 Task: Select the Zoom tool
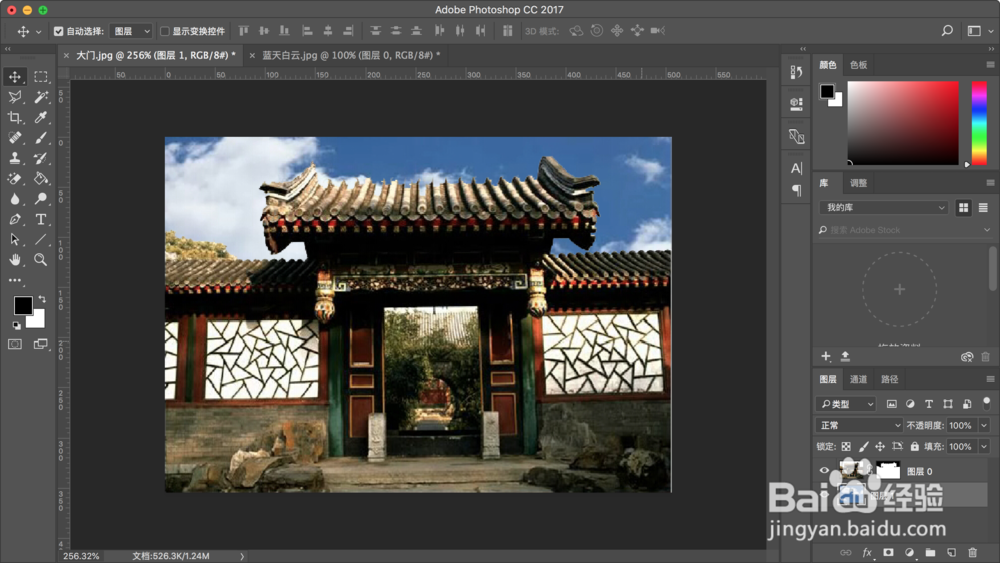click(x=41, y=260)
